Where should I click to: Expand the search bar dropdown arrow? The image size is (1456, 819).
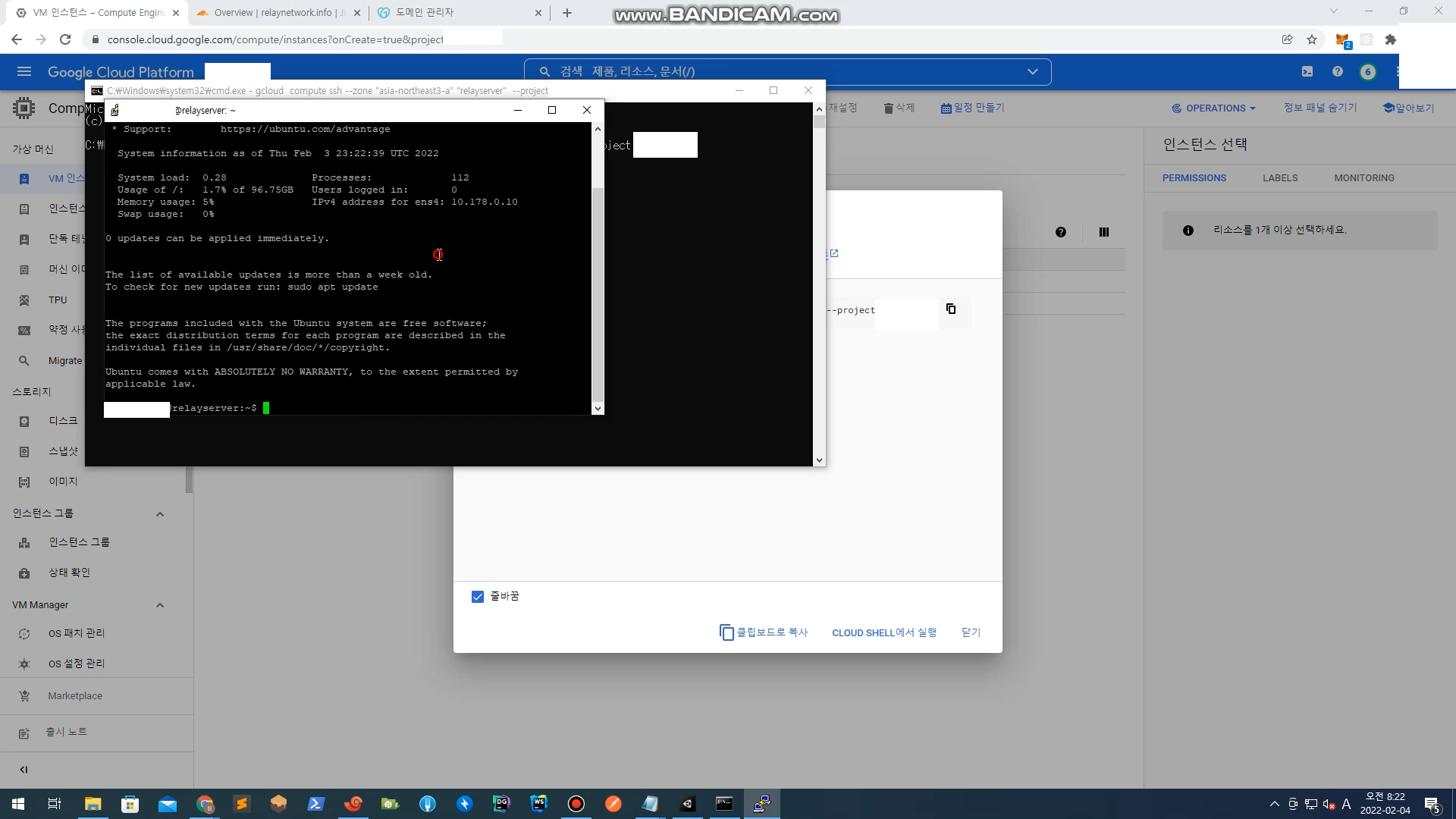coord(1032,71)
